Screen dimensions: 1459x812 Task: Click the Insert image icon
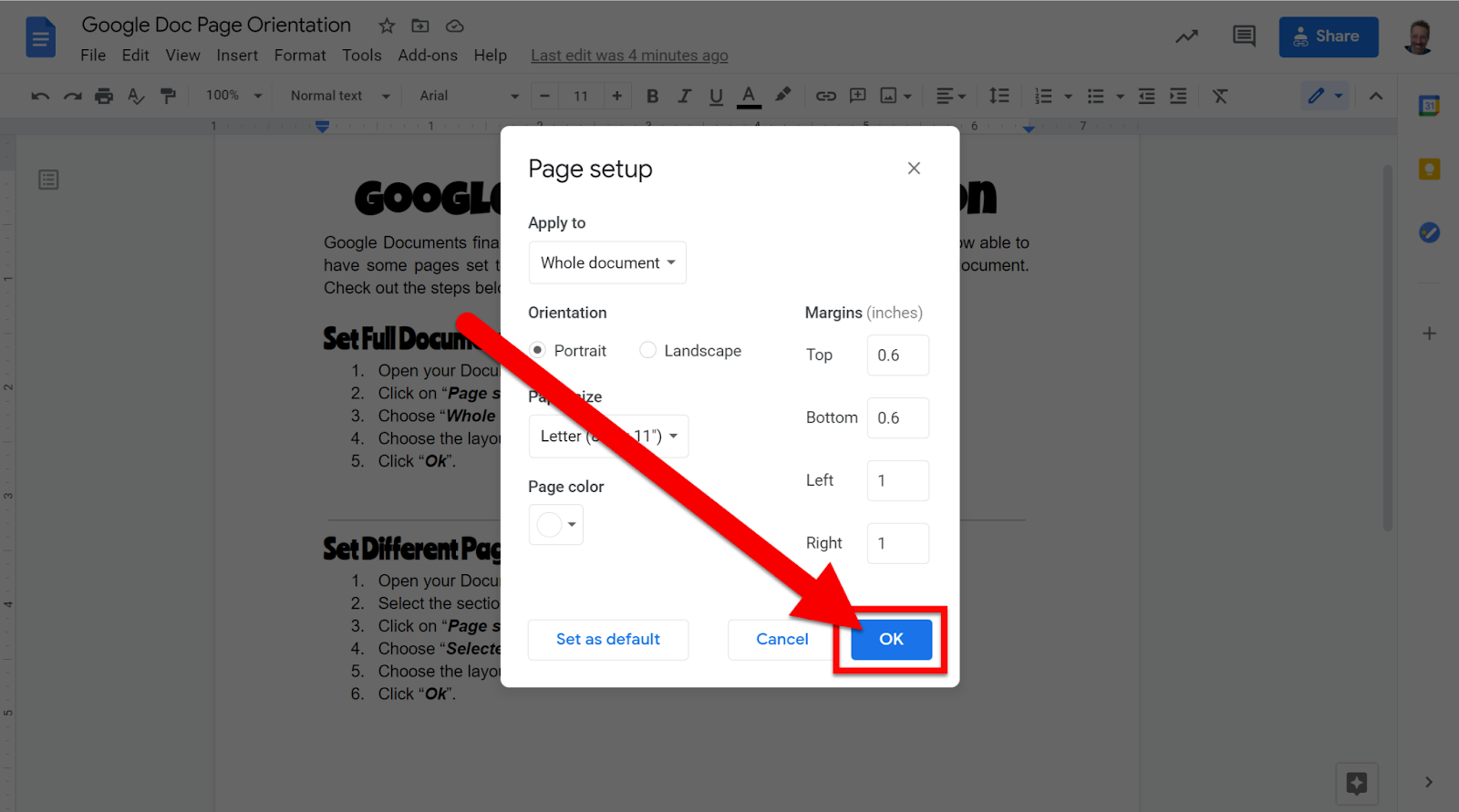pos(888,96)
